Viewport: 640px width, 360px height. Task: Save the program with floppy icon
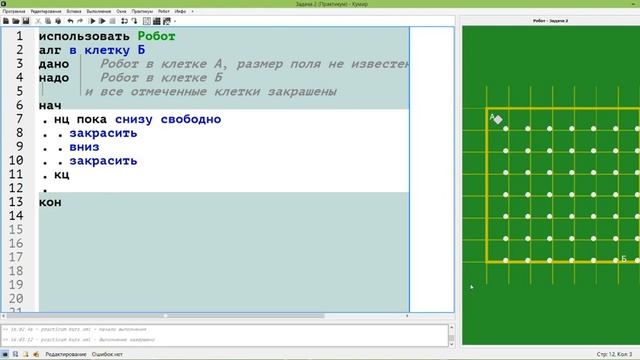coord(26,21)
